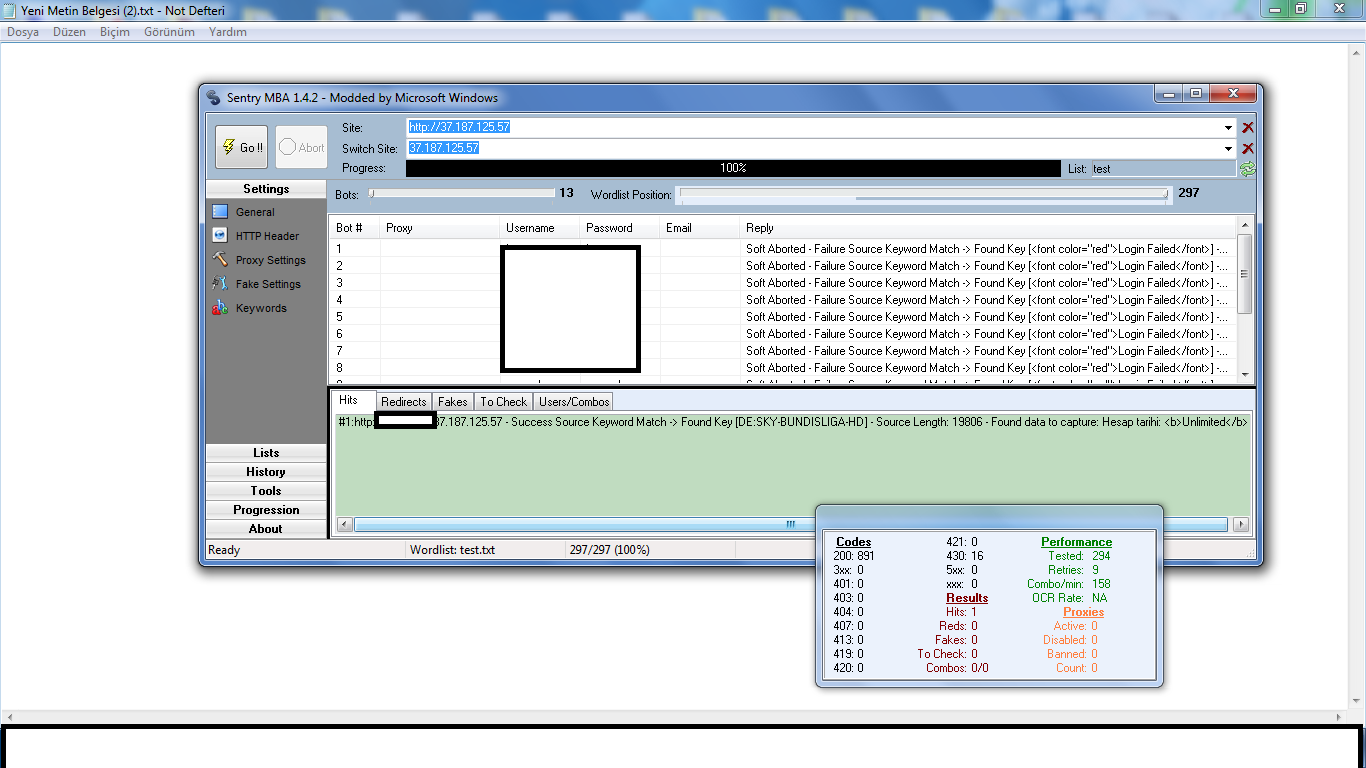The image size is (1366, 768).
Task: Click the Go!! lightning button
Action: point(241,147)
